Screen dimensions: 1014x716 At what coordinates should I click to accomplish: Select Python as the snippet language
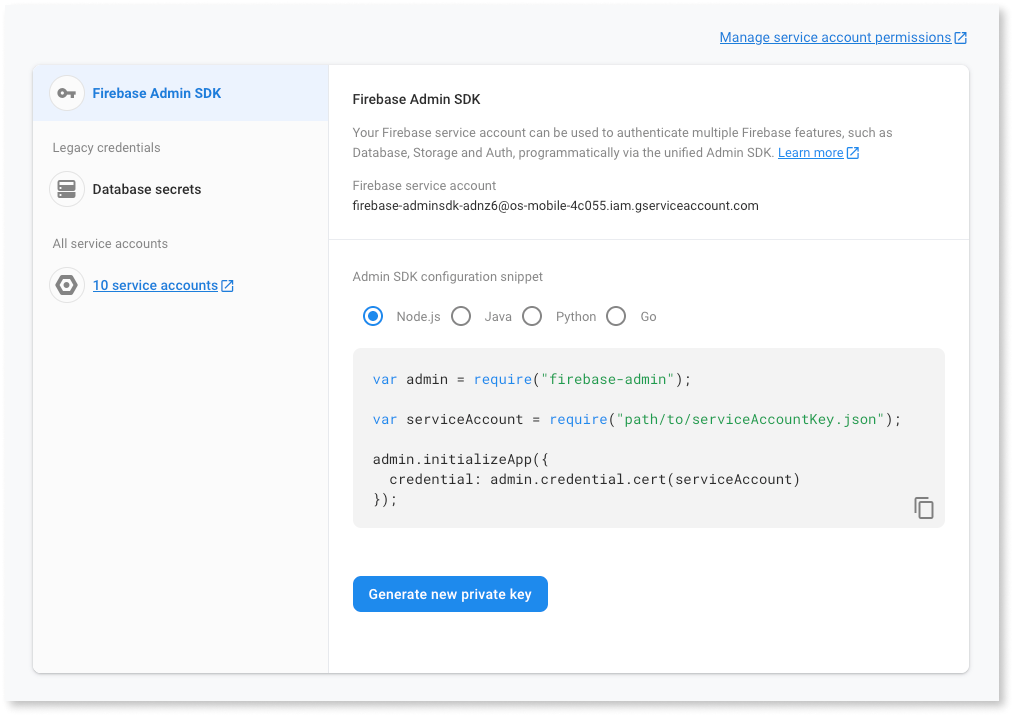click(531, 316)
